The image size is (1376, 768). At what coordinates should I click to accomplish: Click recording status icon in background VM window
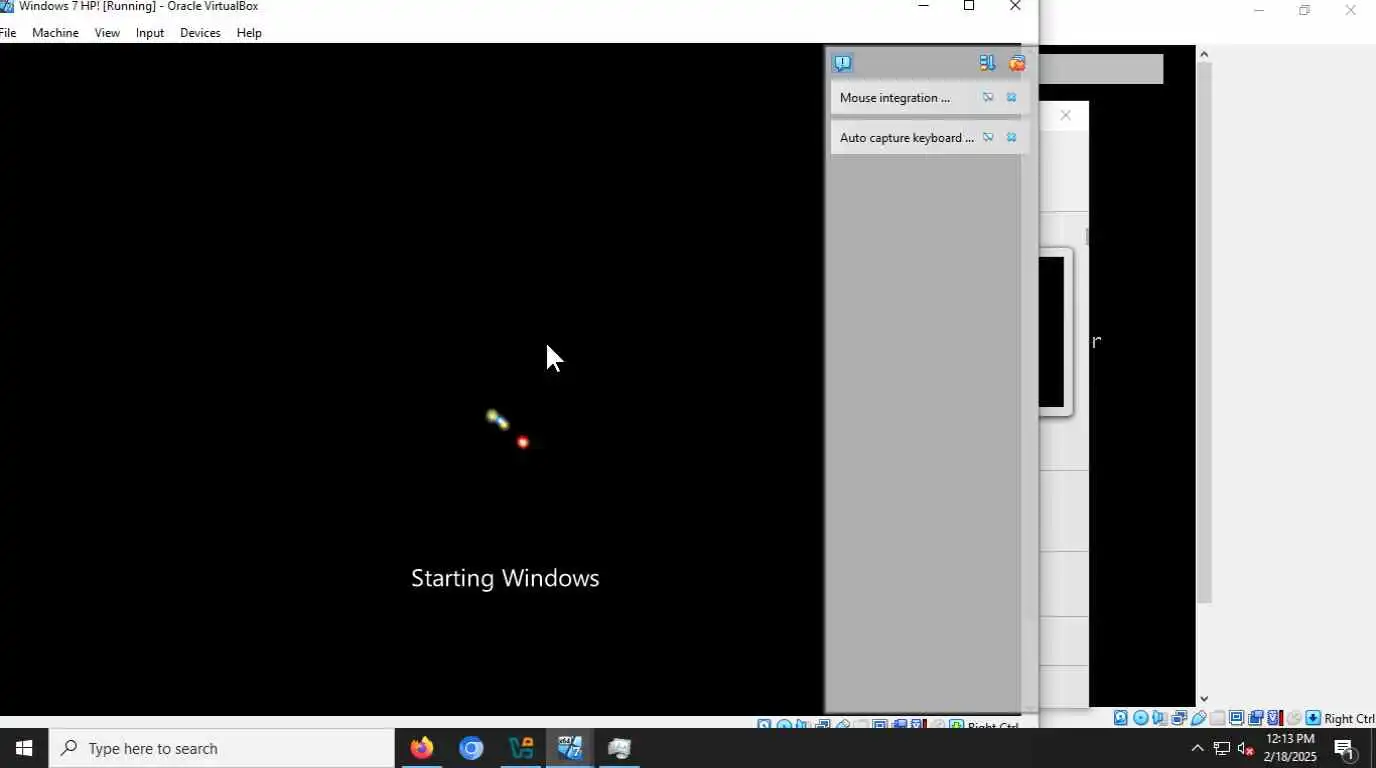1255,718
